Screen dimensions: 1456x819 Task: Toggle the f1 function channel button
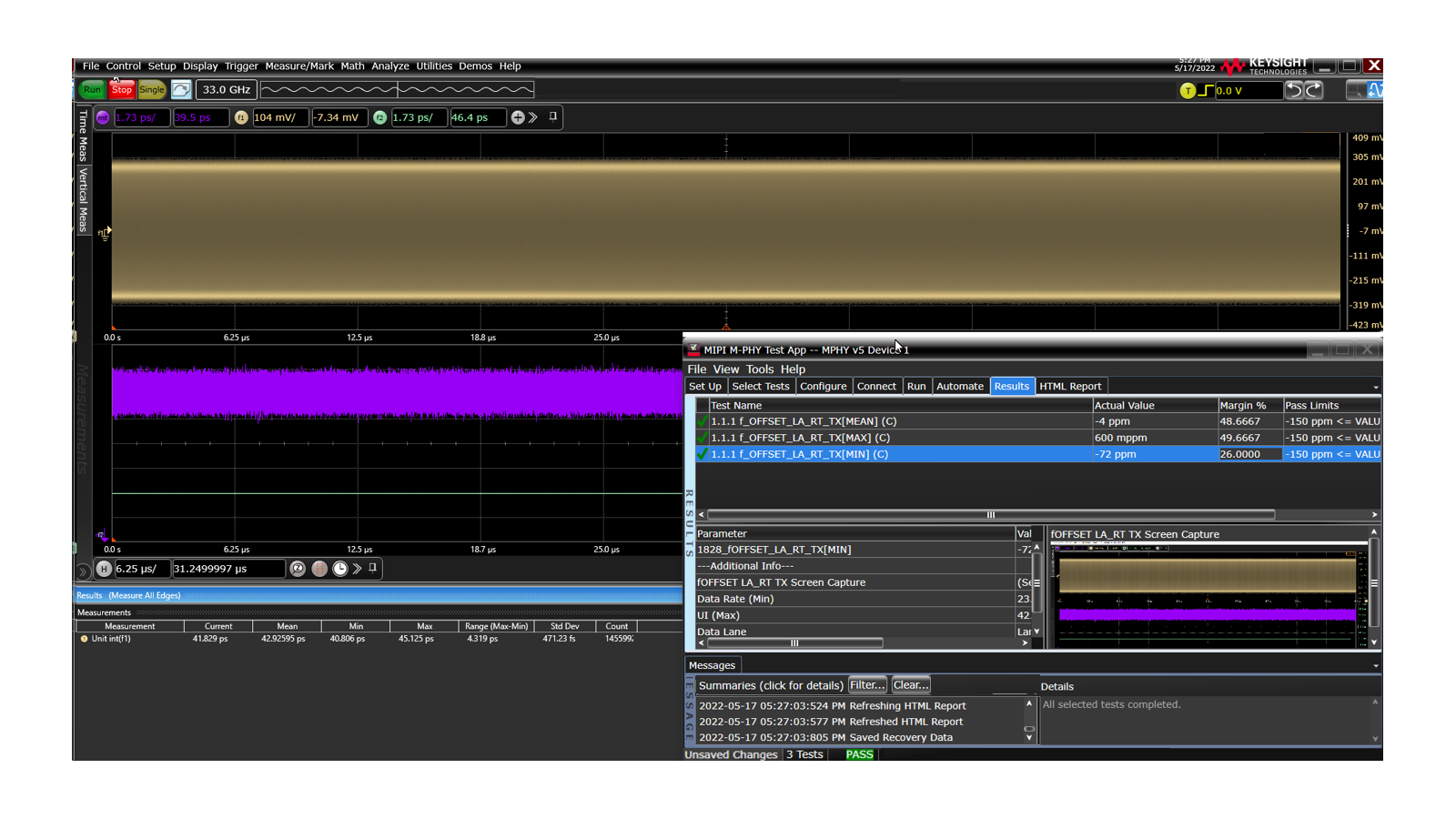pyautogui.click(x=241, y=117)
